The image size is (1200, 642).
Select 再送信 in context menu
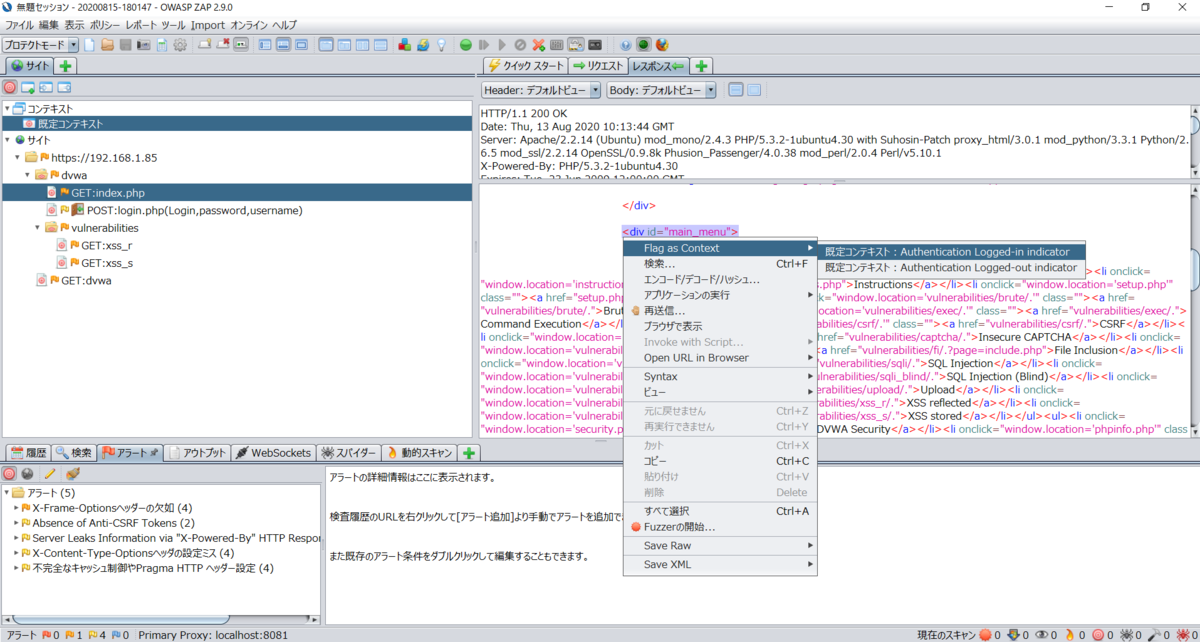pyautogui.click(x=720, y=311)
